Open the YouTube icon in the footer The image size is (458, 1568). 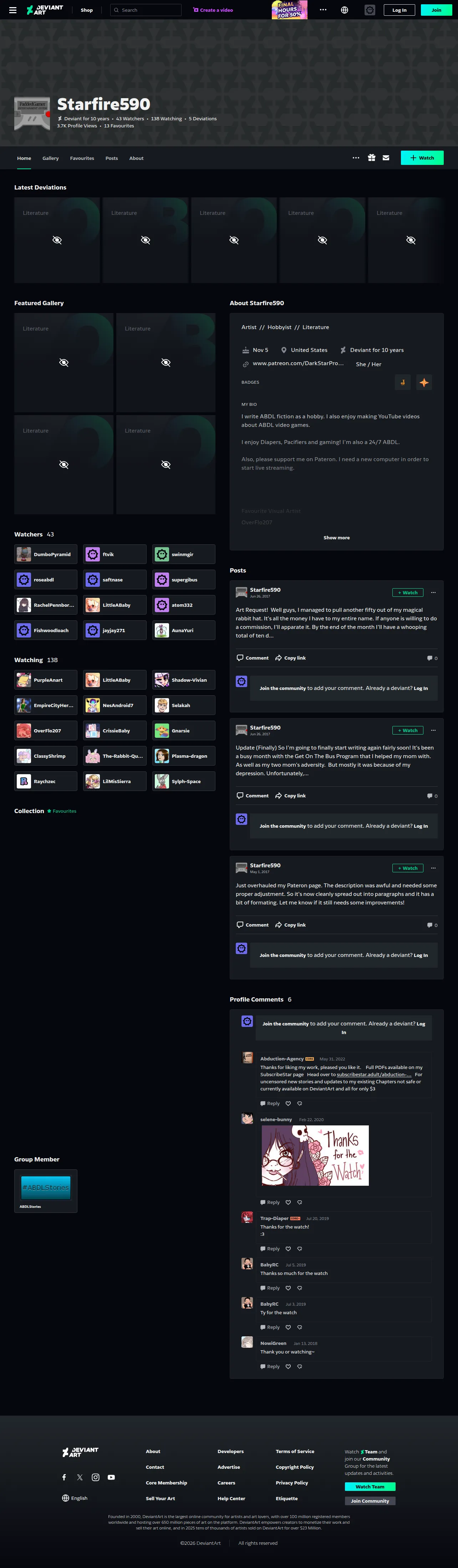pyautogui.click(x=111, y=1477)
